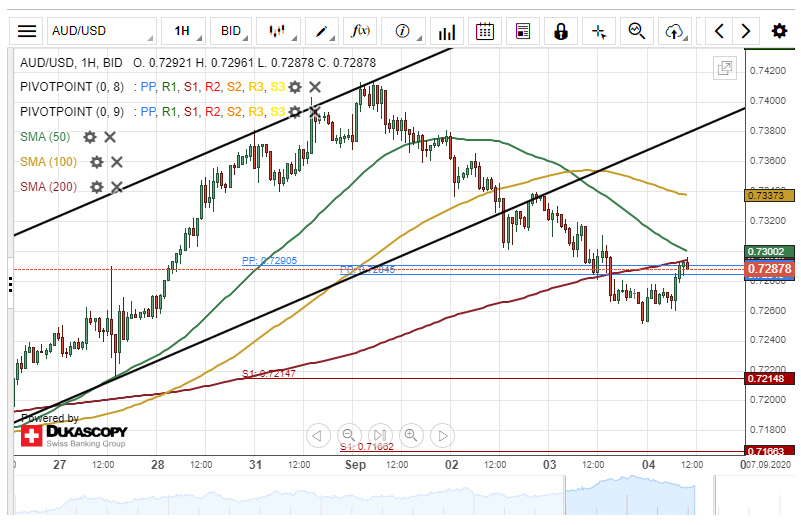Detach chart with the pop-out icon

coord(723,68)
